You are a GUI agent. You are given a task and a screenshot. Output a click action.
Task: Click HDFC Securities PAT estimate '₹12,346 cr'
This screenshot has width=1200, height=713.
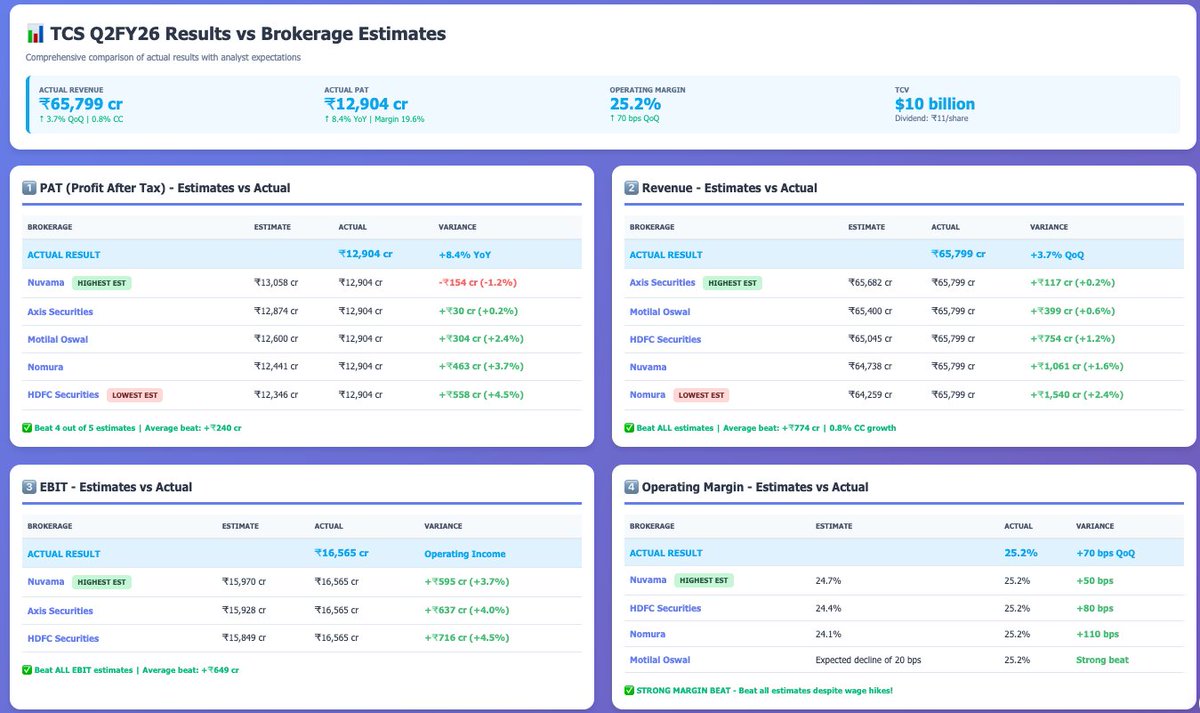point(276,395)
